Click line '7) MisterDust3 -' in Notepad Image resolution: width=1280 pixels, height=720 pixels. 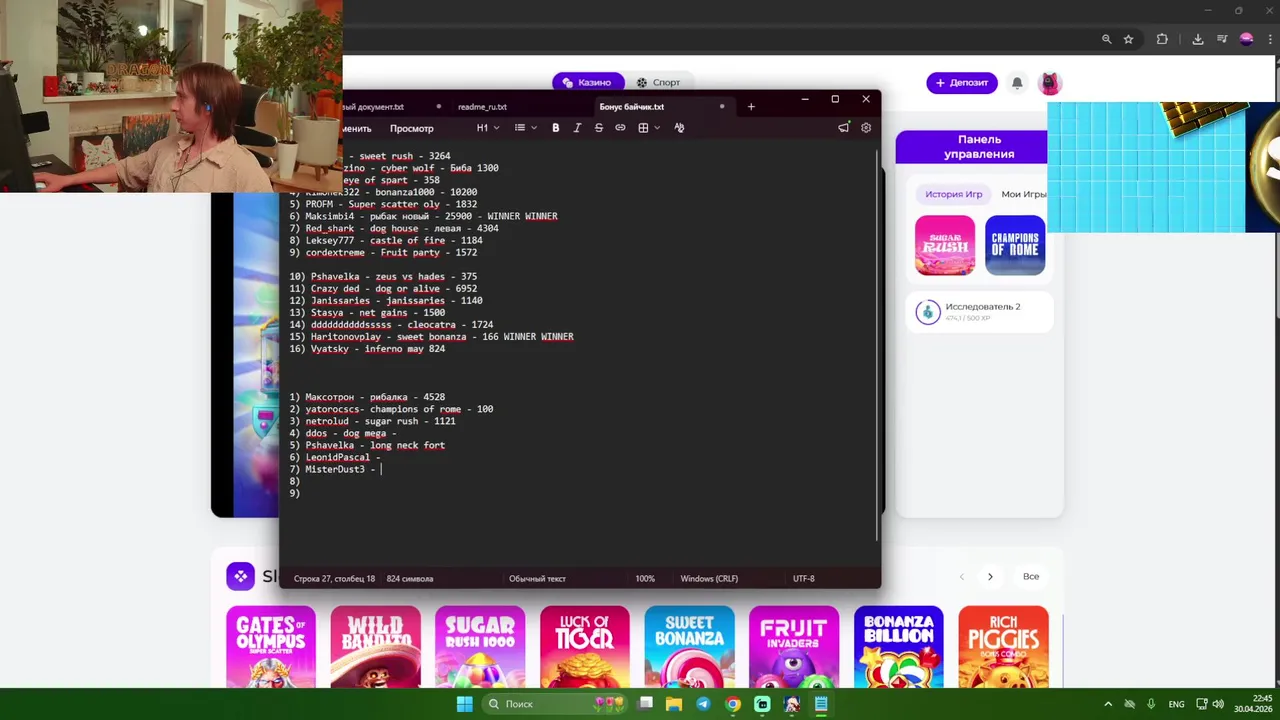334,469
